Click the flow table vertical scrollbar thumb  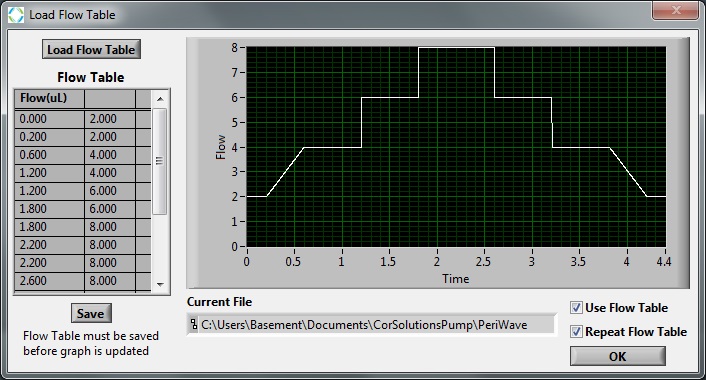tap(160, 161)
